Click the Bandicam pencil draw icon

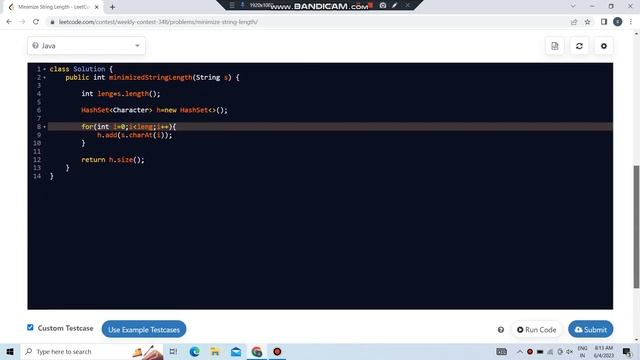click(395, 5)
